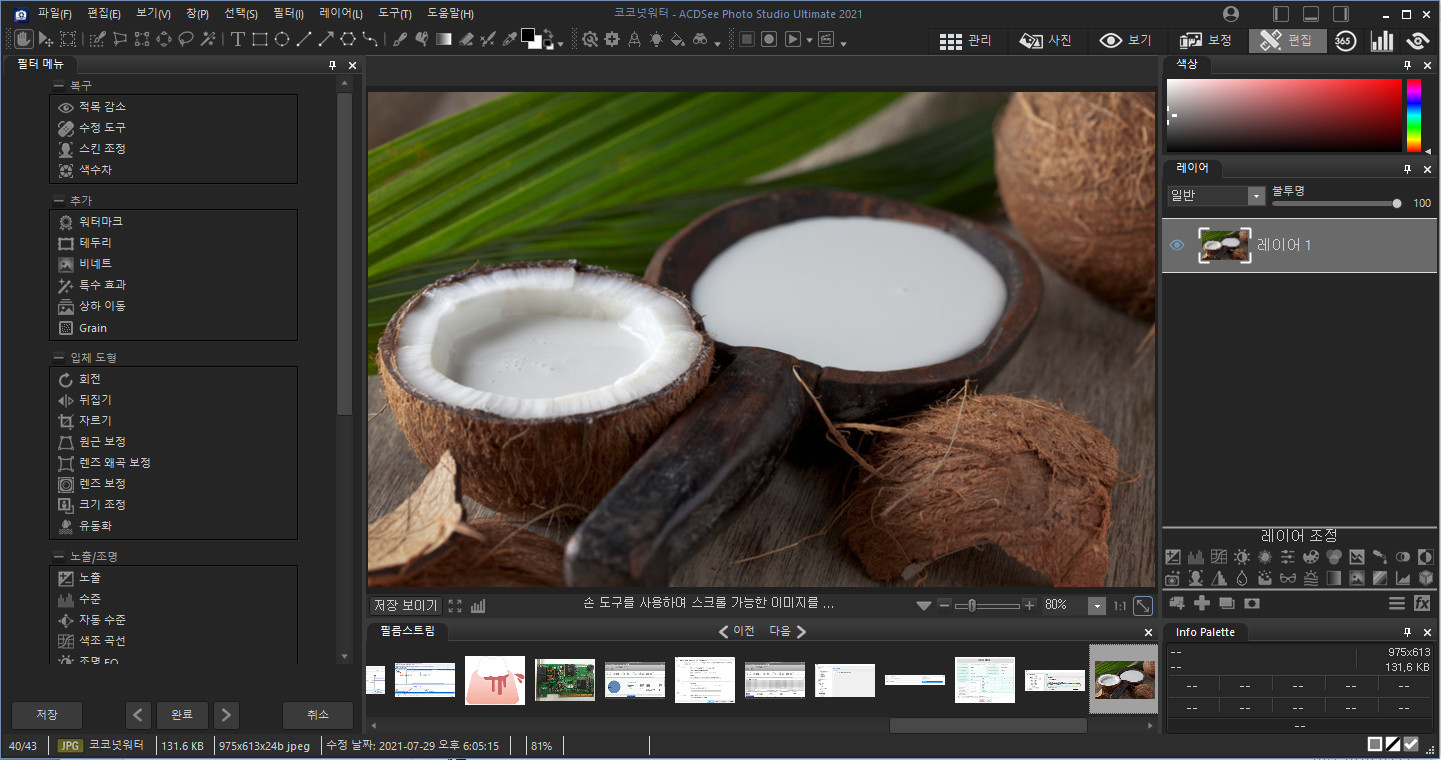The height and width of the screenshot is (760, 1441).
Task: Click the binoculars icon in the toolbar
Action: pyautogui.click(x=700, y=39)
